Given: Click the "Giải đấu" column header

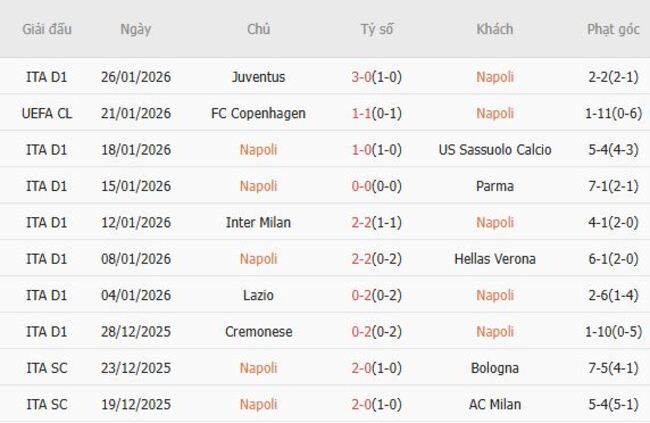Looking at the screenshot, I should [46, 29].
